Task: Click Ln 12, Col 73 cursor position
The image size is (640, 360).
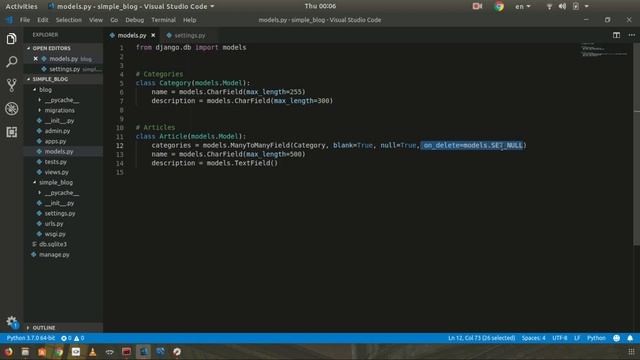Action: click(x=481, y=338)
